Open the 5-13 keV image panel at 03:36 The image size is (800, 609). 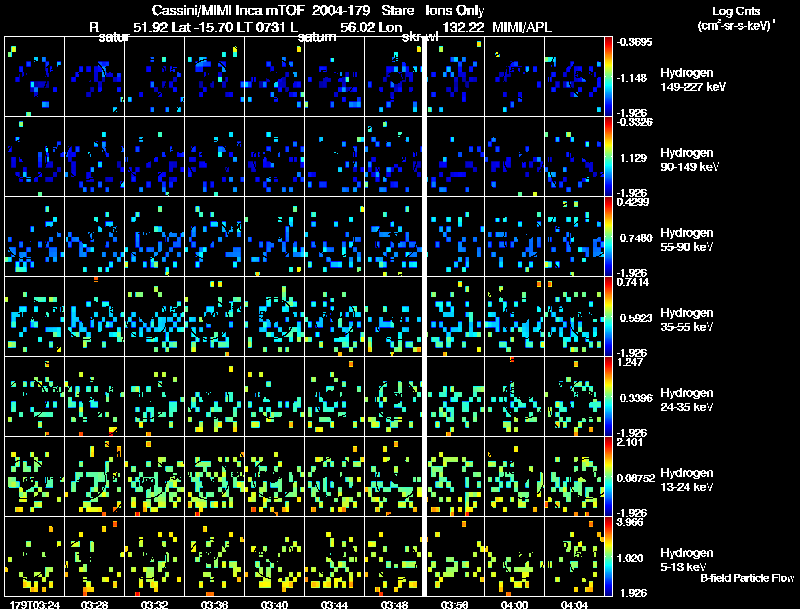[x=215, y=557]
